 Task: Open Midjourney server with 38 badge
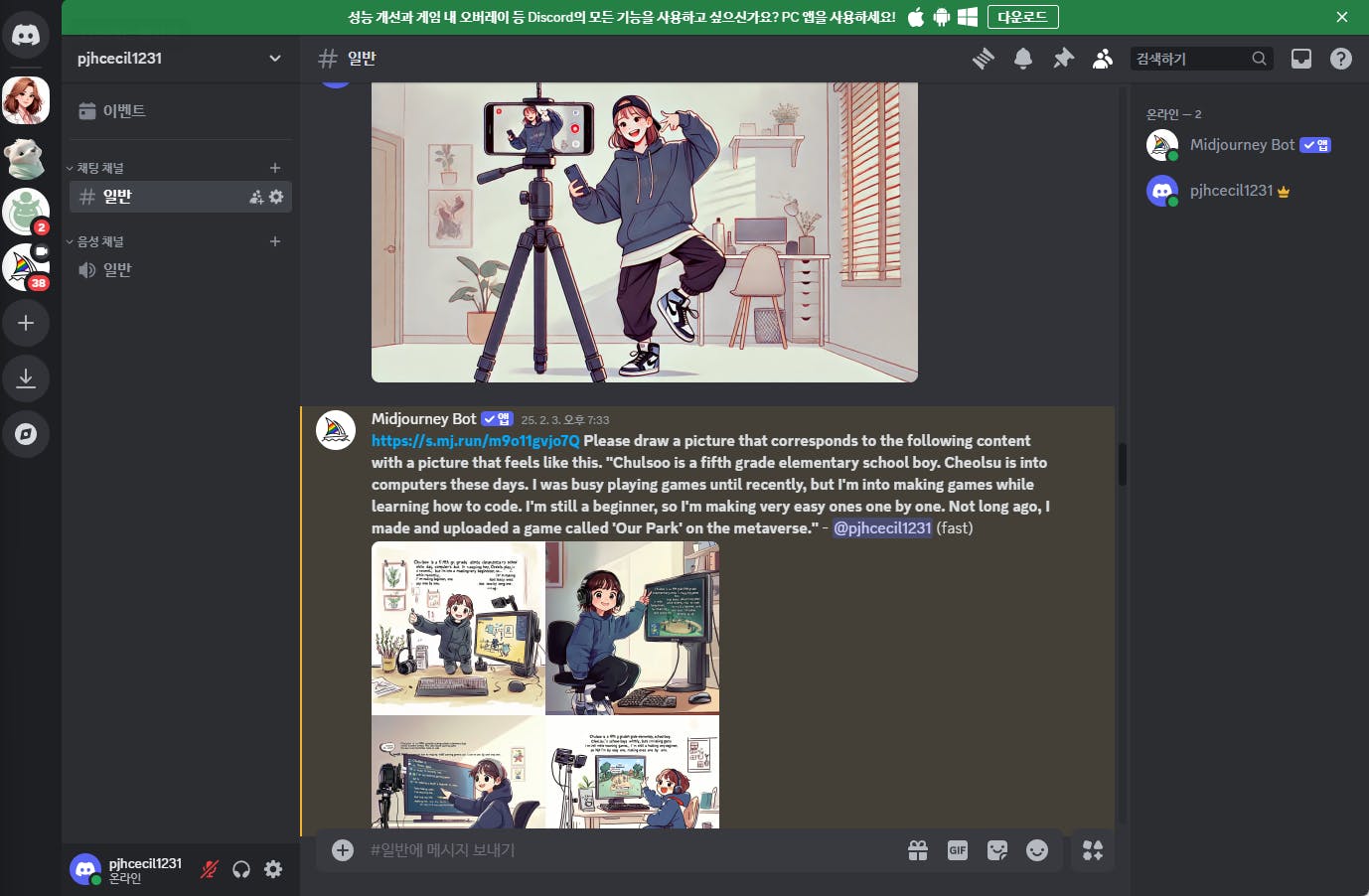[26, 267]
